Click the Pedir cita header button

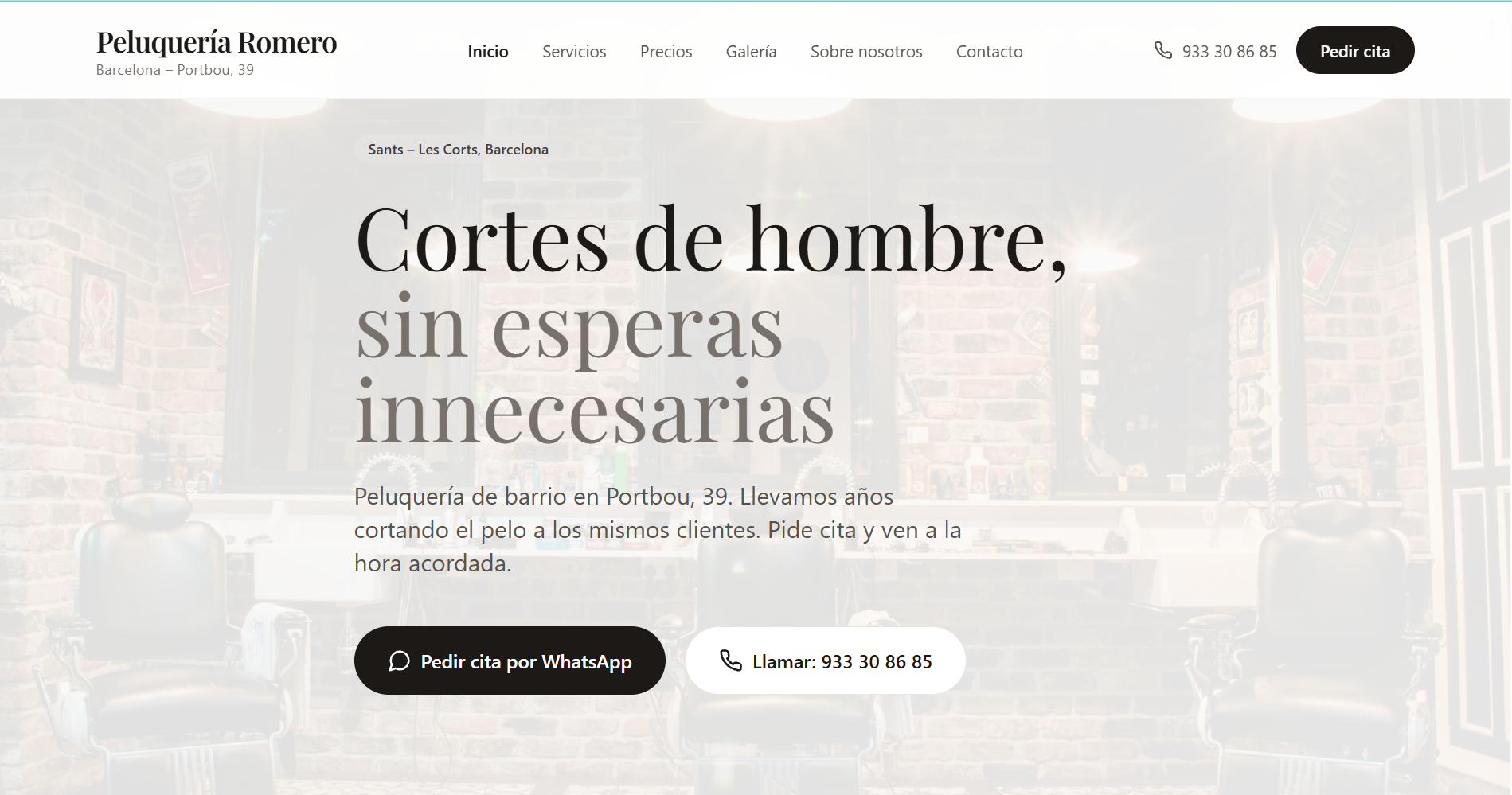coord(1355,51)
